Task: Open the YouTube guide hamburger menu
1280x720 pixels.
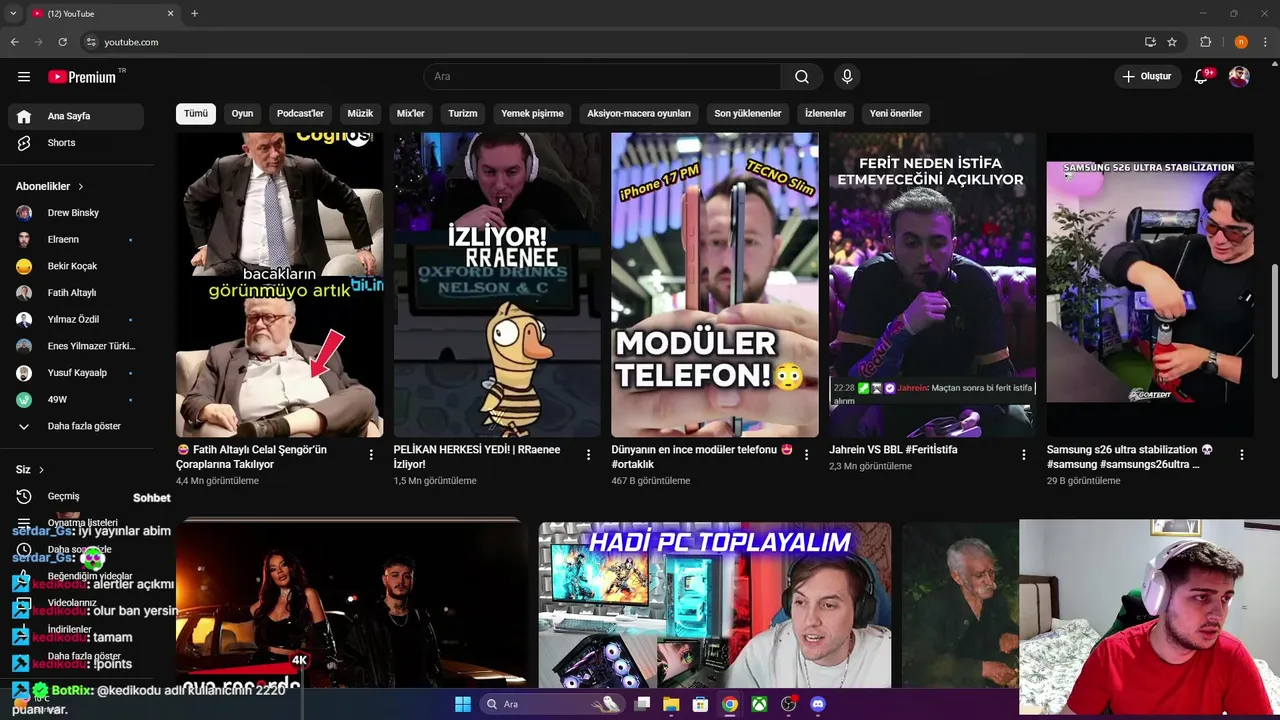Action: [24, 77]
